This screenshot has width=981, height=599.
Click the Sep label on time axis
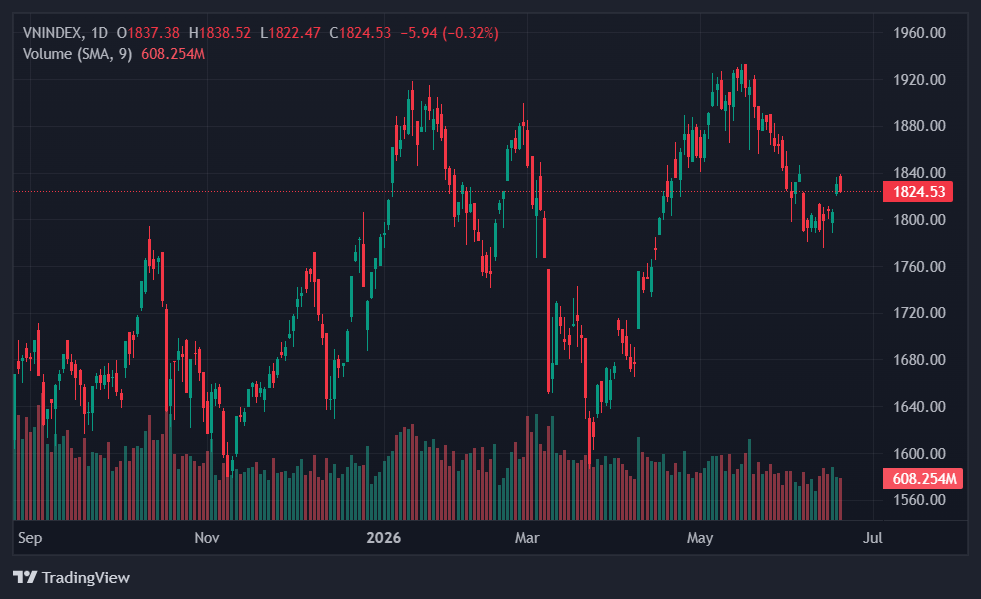(x=30, y=538)
